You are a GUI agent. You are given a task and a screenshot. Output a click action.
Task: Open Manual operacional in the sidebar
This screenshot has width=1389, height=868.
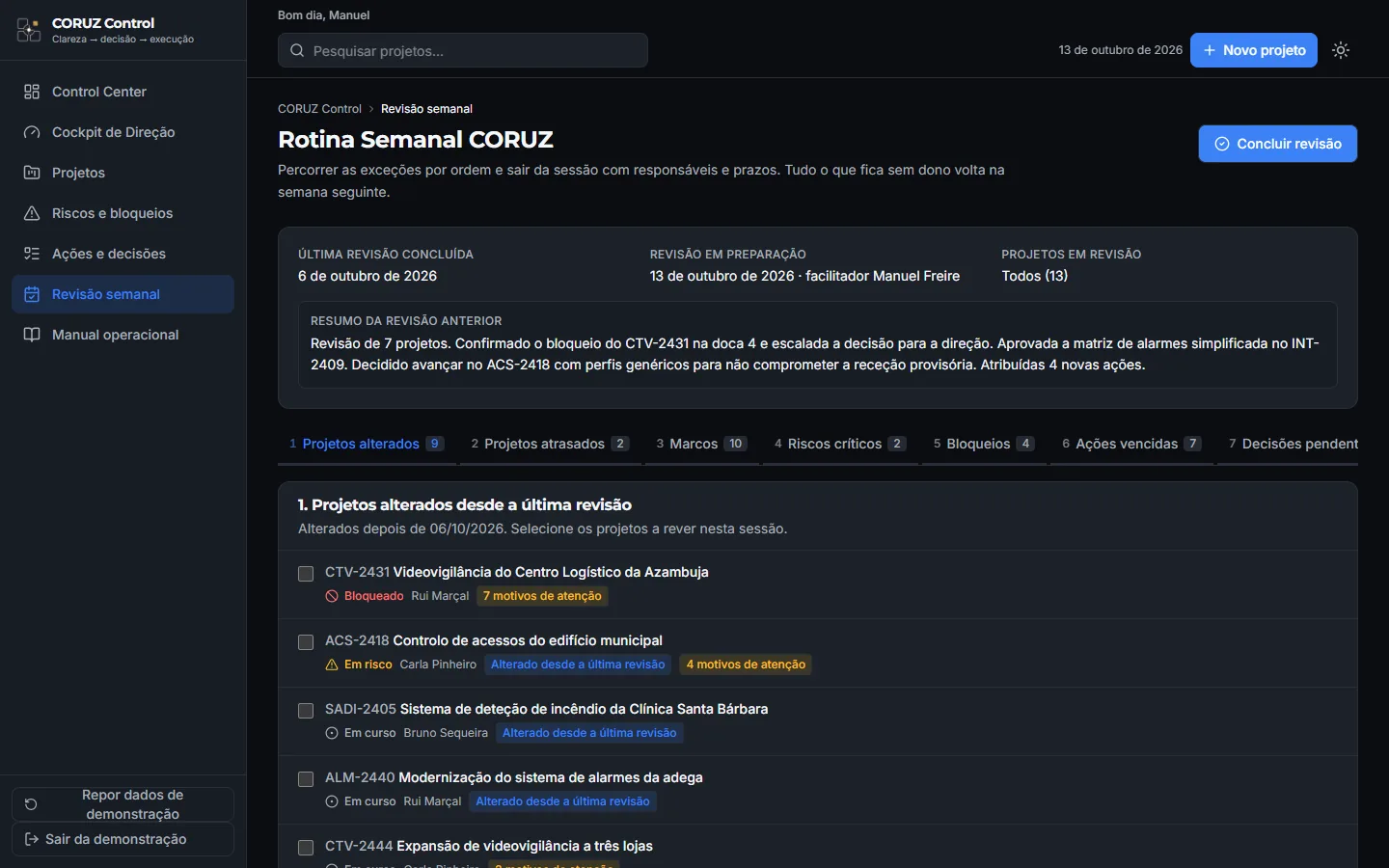click(123, 335)
